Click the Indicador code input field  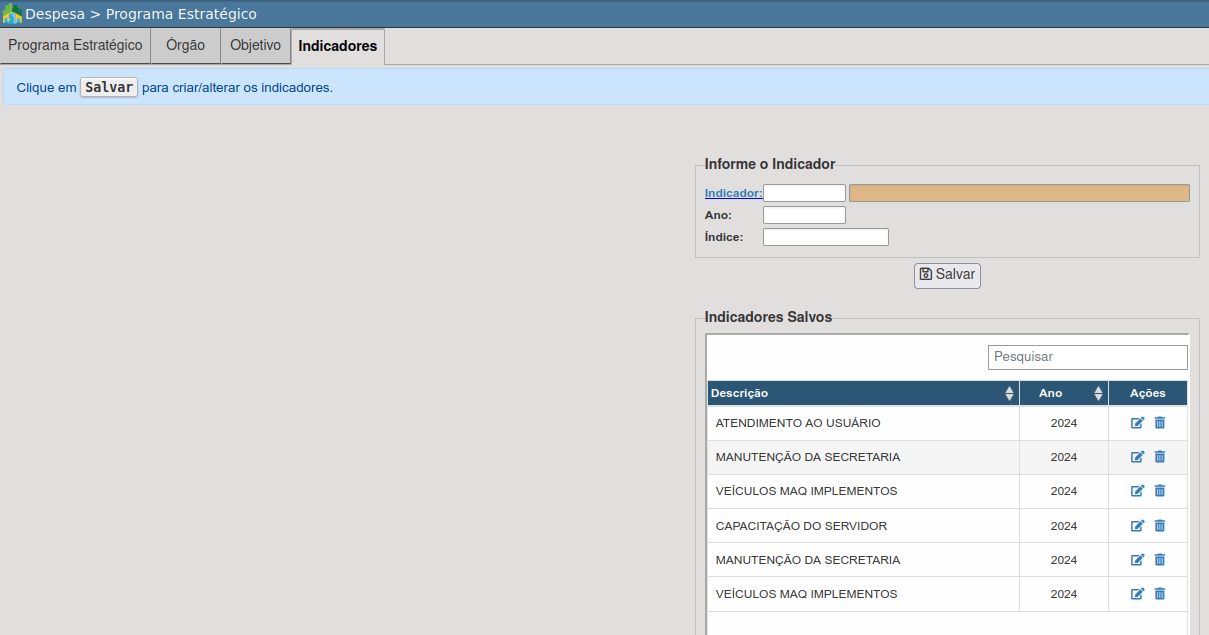[804, 193]
